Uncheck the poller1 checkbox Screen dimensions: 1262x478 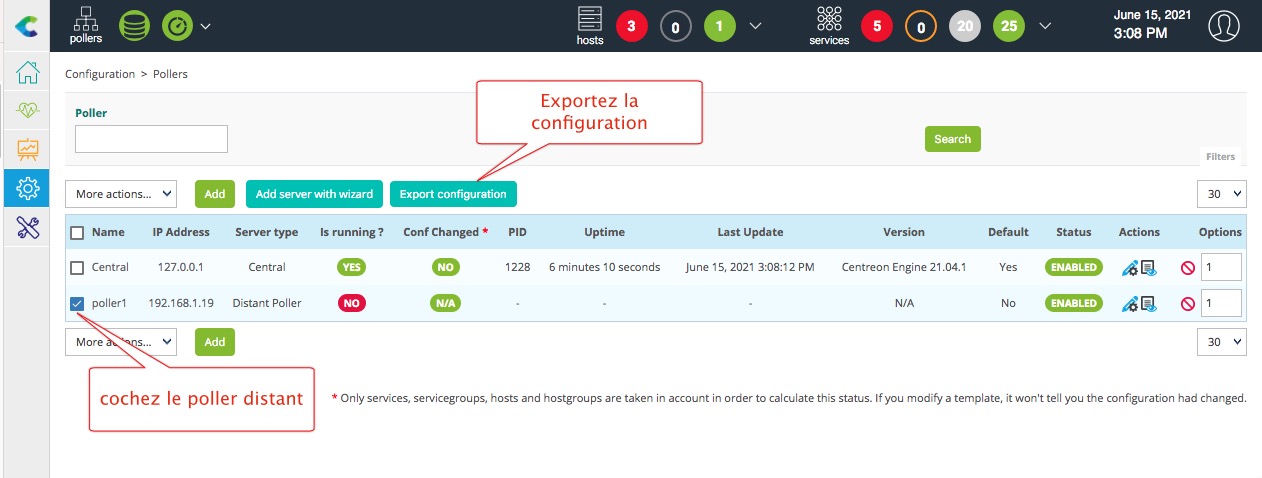click(x=77, y=303)
